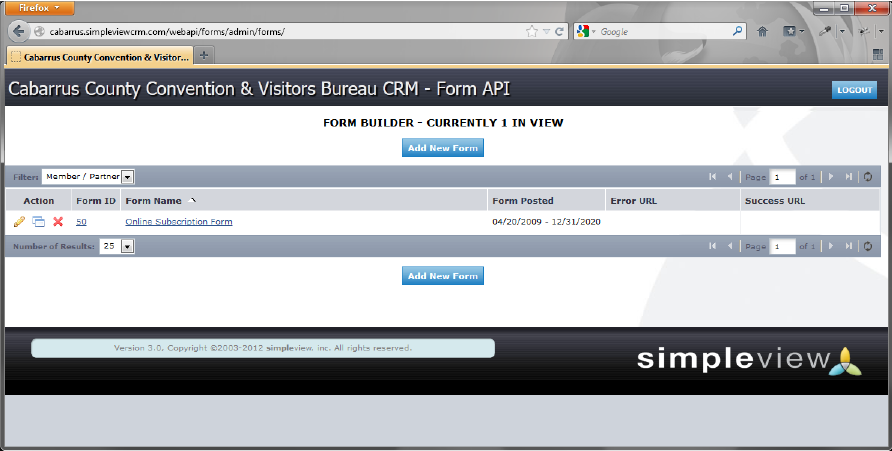The width and height of the screenshot is (892, 451).
Task: Delete form 50 with the red X
Action: tap(58, 222)
